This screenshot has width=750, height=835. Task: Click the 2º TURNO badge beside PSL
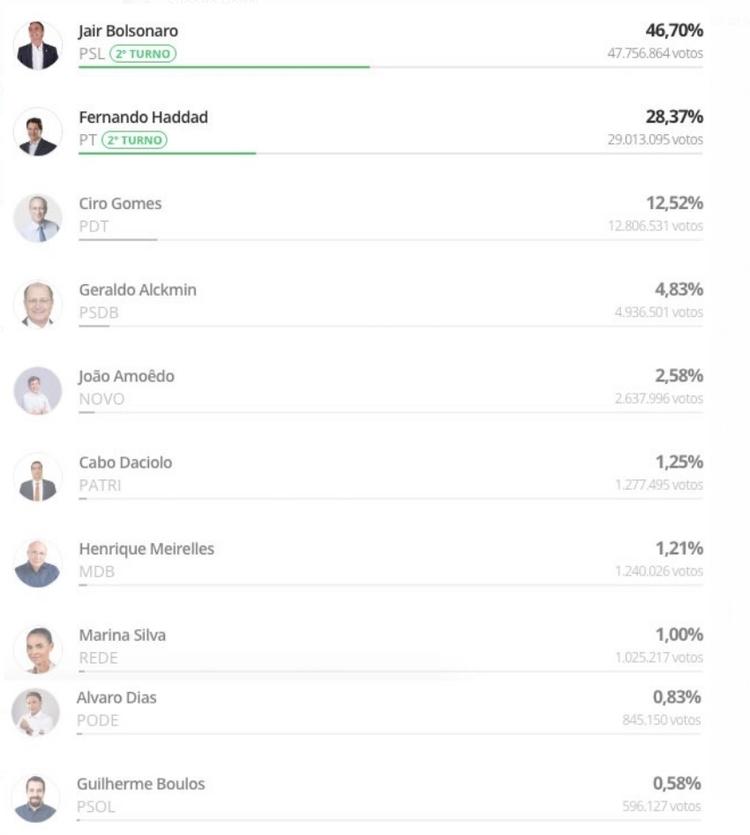point(143,54)
